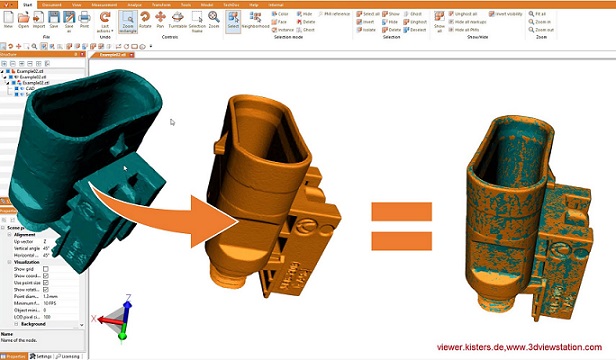Pick the Selection frame tool

[x=197, y=22]
